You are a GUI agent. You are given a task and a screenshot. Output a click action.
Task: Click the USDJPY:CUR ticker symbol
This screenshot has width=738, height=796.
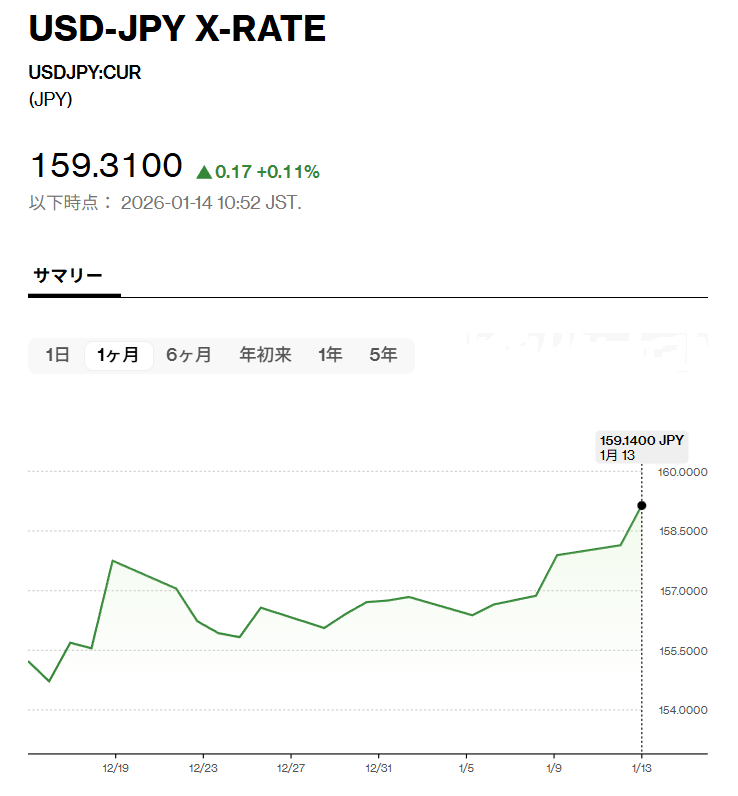(78, 74)
